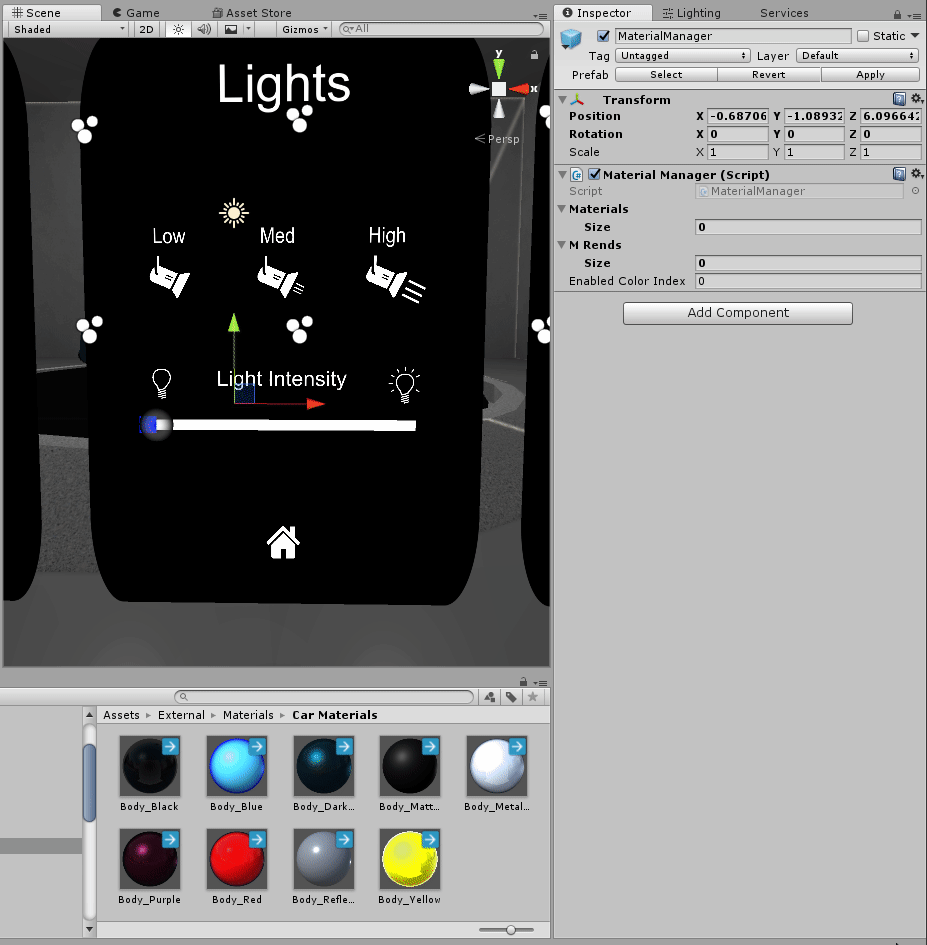
Task: Click the dim light bulb icon
Action: (162, 383)
